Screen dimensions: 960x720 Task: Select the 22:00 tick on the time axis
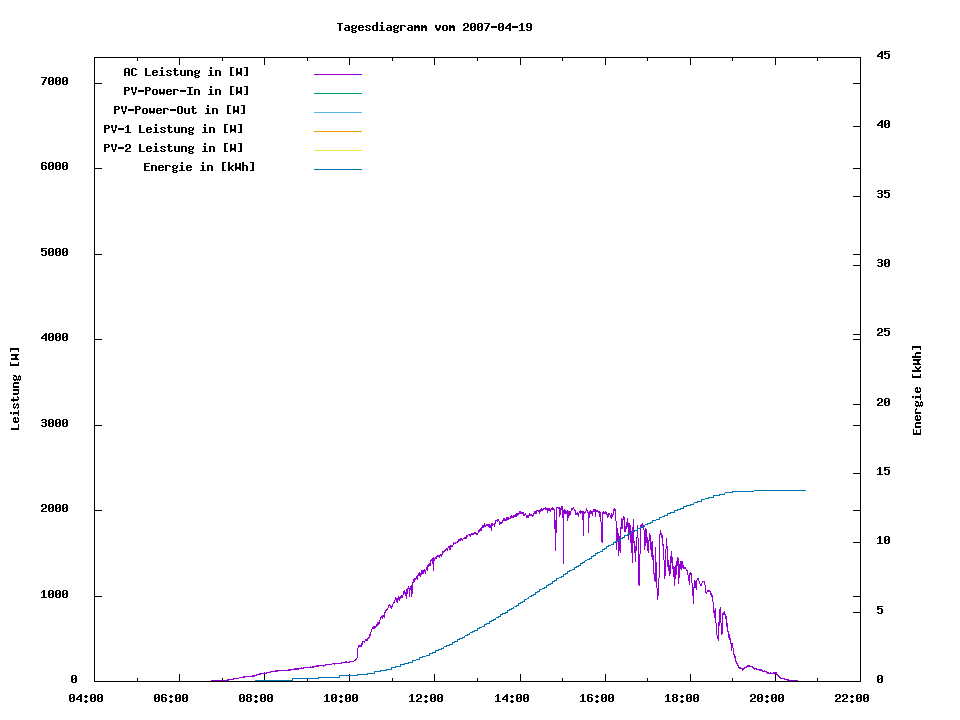[852, 698]
